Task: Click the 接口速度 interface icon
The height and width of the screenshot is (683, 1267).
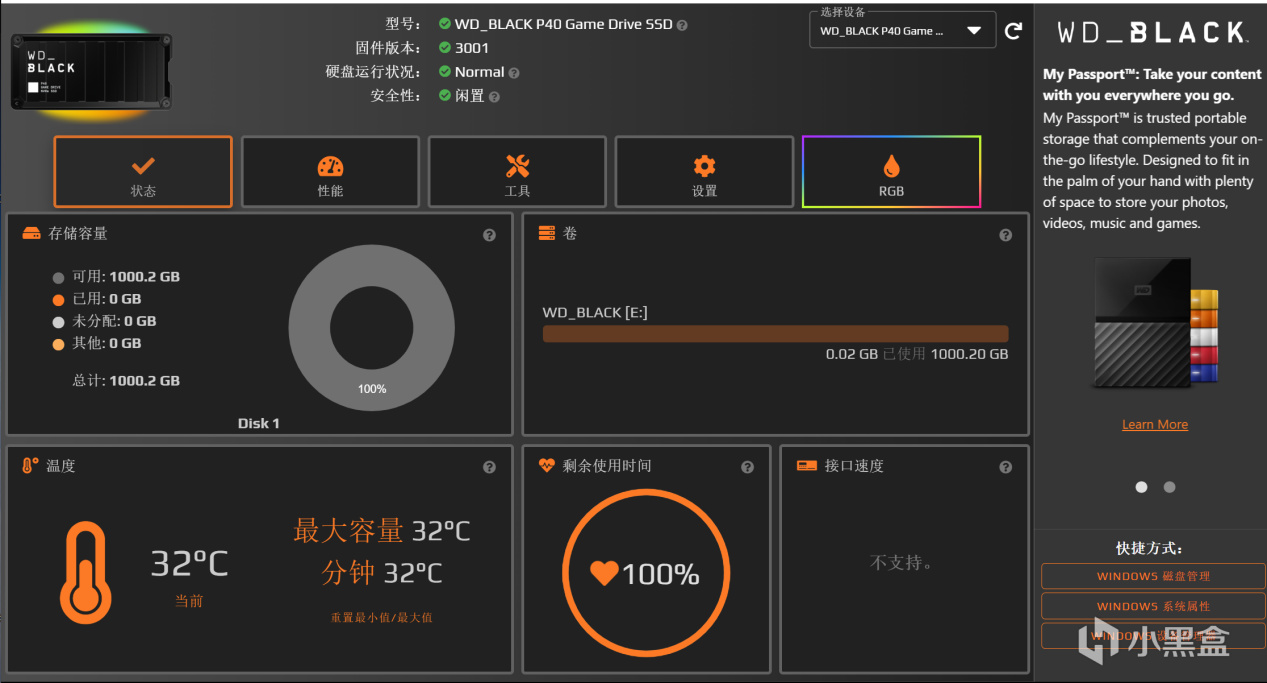Action: click(806, 465)
